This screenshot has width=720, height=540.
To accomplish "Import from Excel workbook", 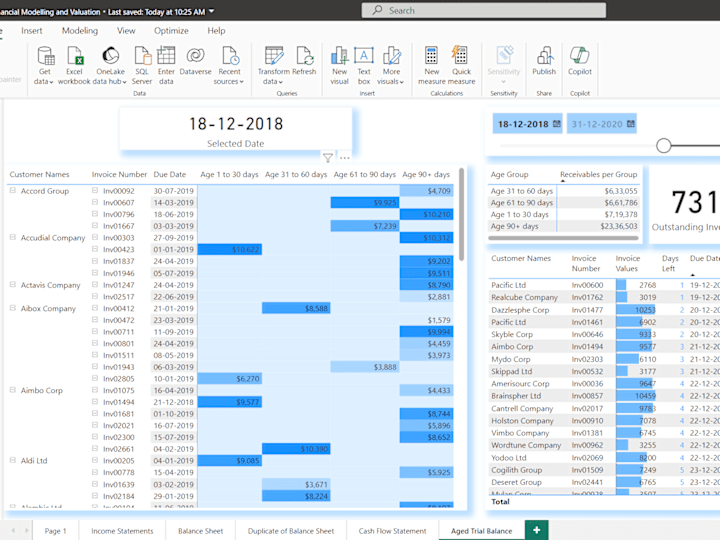I will [x=74, y=66].
